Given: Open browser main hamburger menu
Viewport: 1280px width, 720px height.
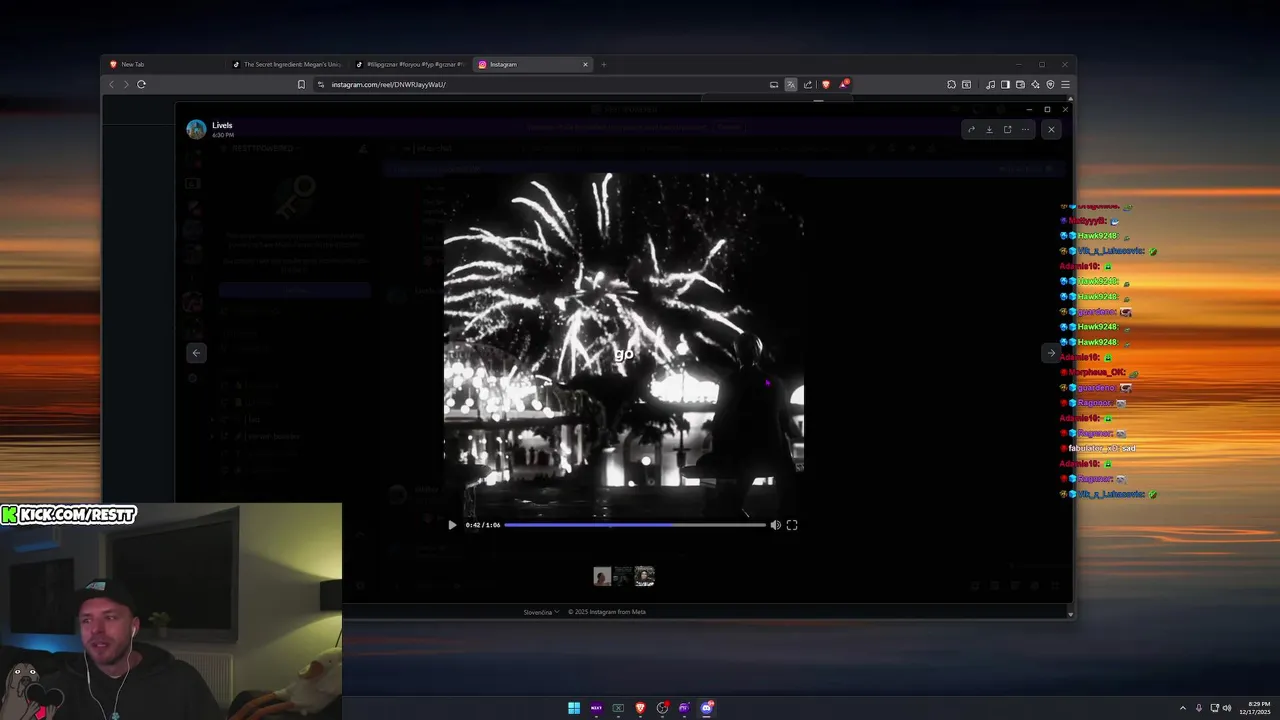Looking at the screenshot, I should click(1065, 84).
